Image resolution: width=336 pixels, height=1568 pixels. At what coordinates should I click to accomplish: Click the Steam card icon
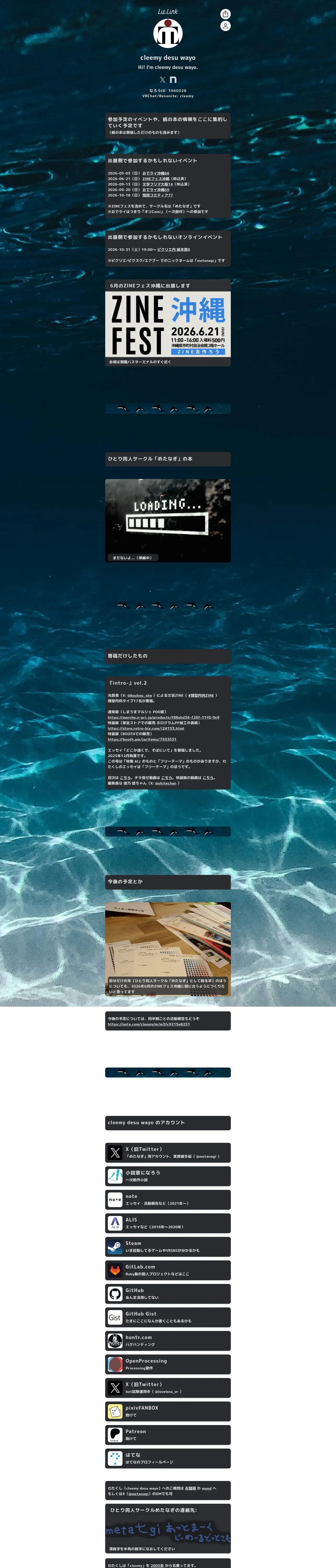coord(115,1247)
